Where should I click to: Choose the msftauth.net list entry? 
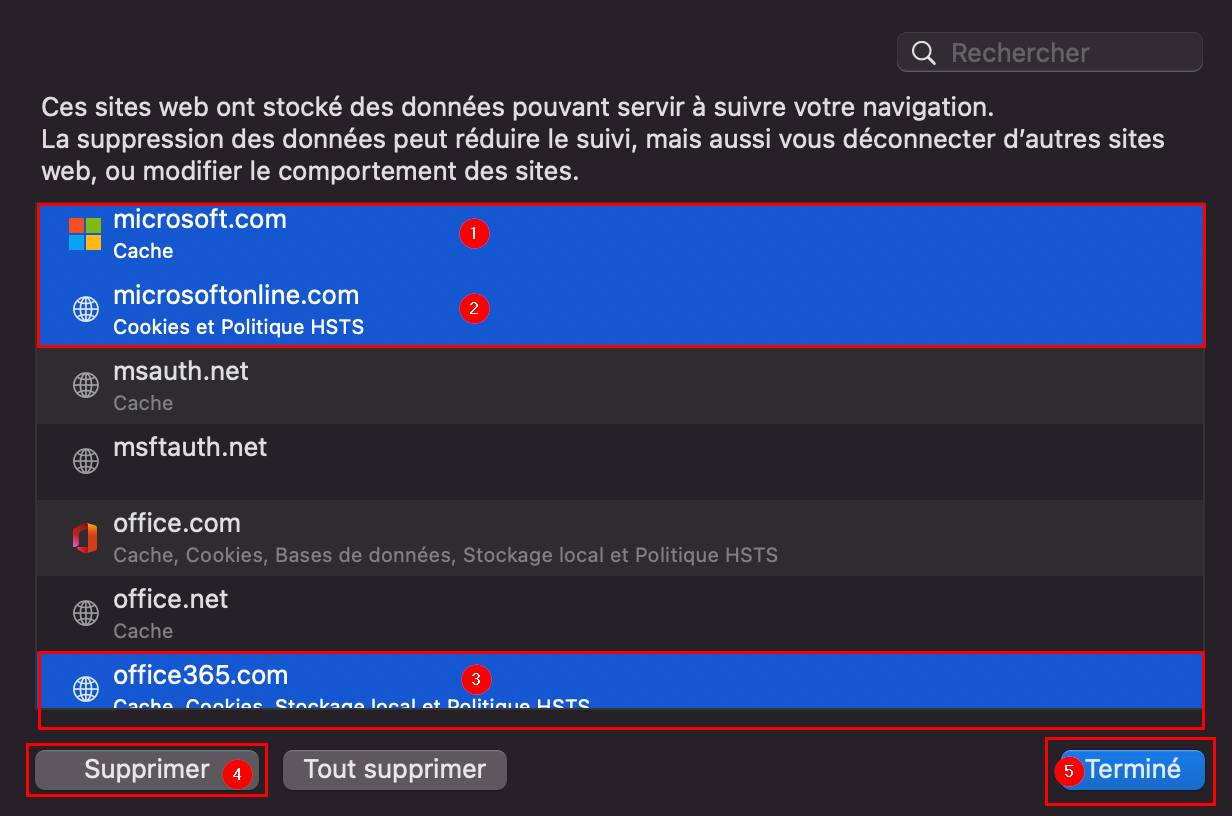click(x=620, y=462)
